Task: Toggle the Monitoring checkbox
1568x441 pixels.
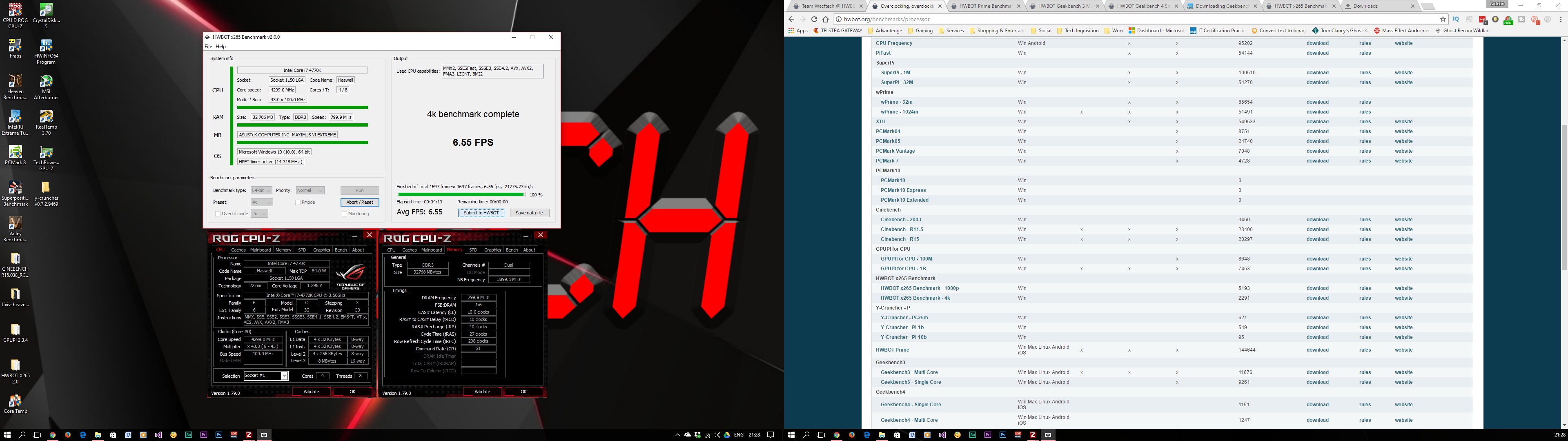Action: [345, 214]
